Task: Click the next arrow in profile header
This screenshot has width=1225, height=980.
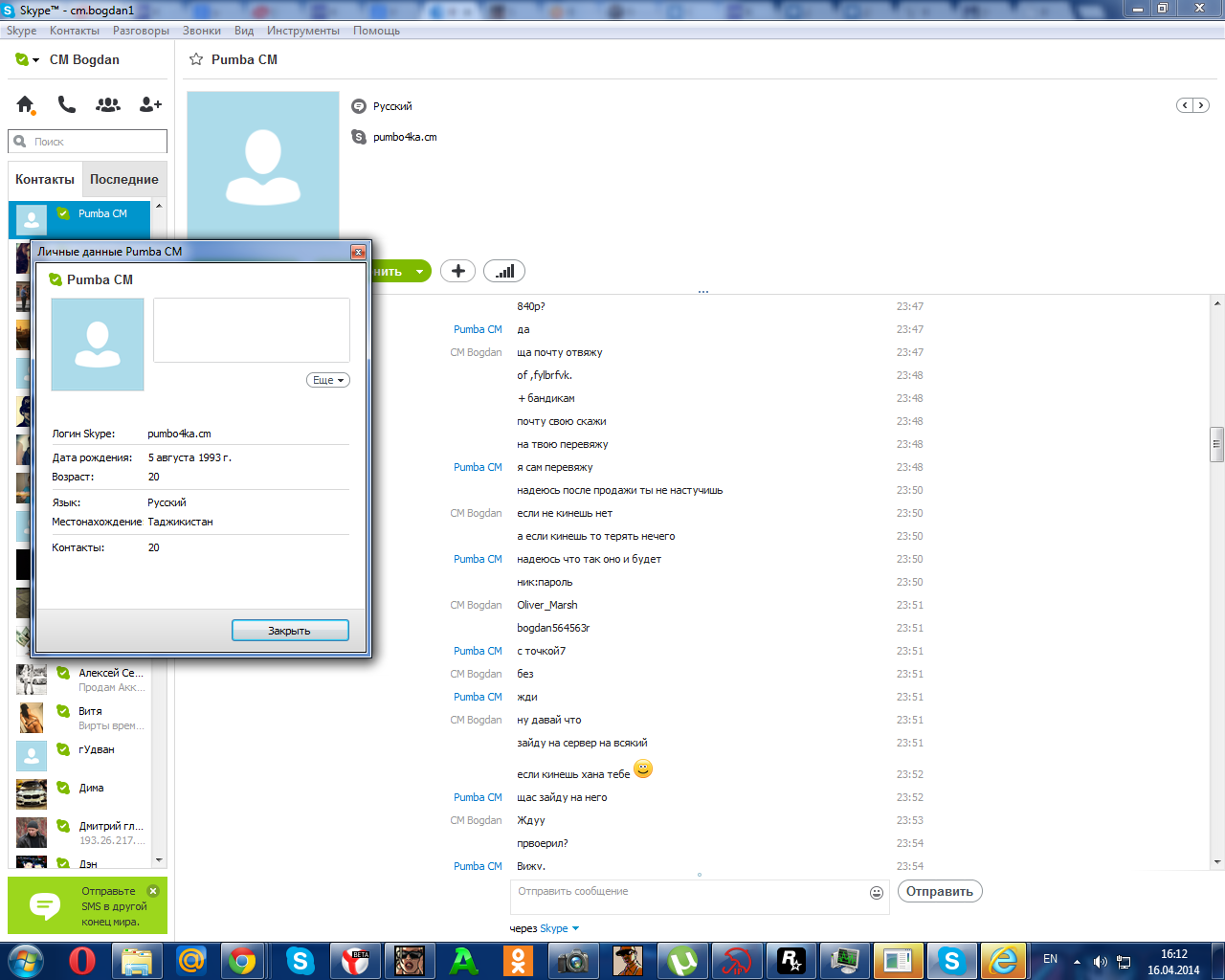Action: (x=1200, y=105)
